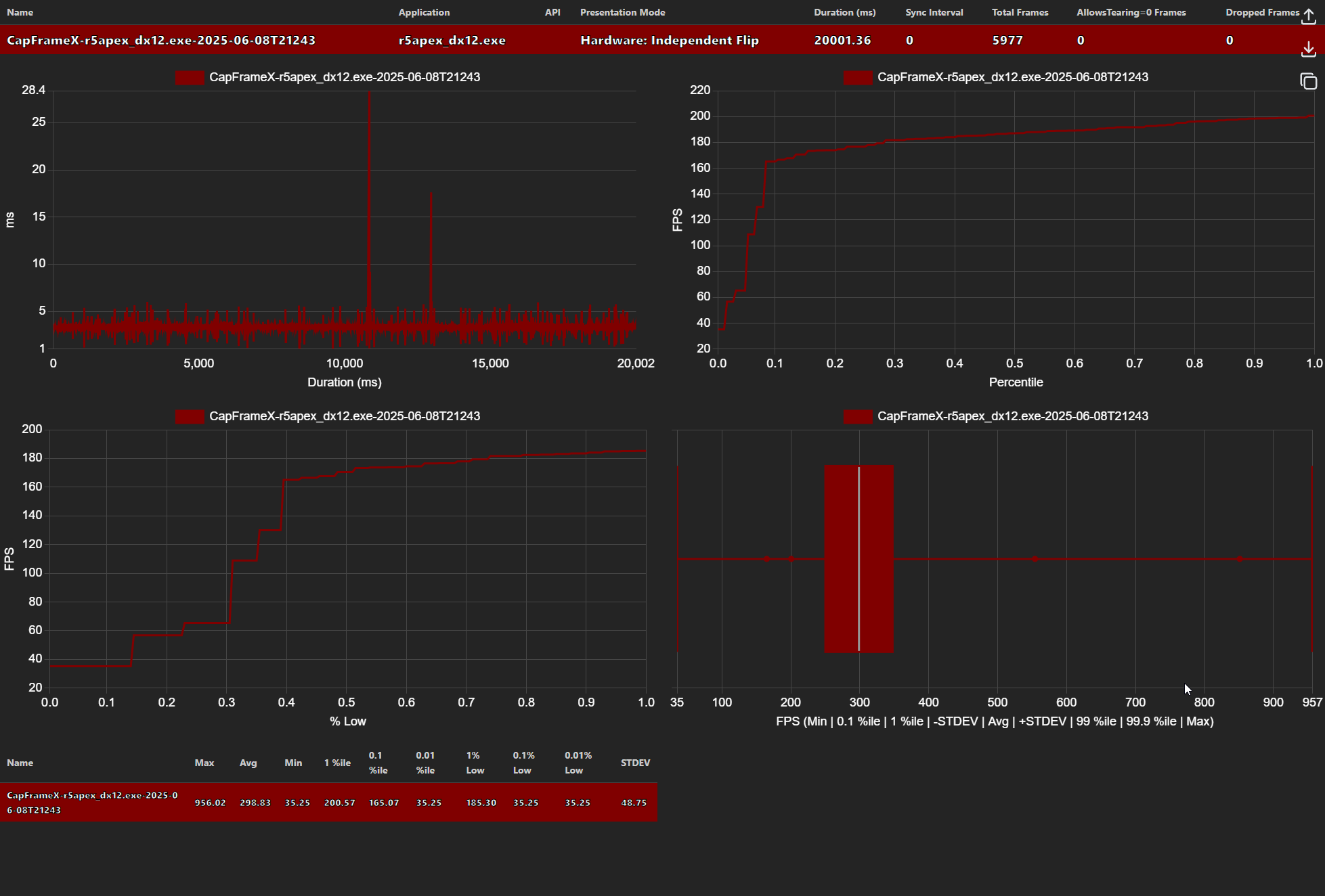Click the copy to clipboard icon
Screen dimensions: 1325x896
1308,81
